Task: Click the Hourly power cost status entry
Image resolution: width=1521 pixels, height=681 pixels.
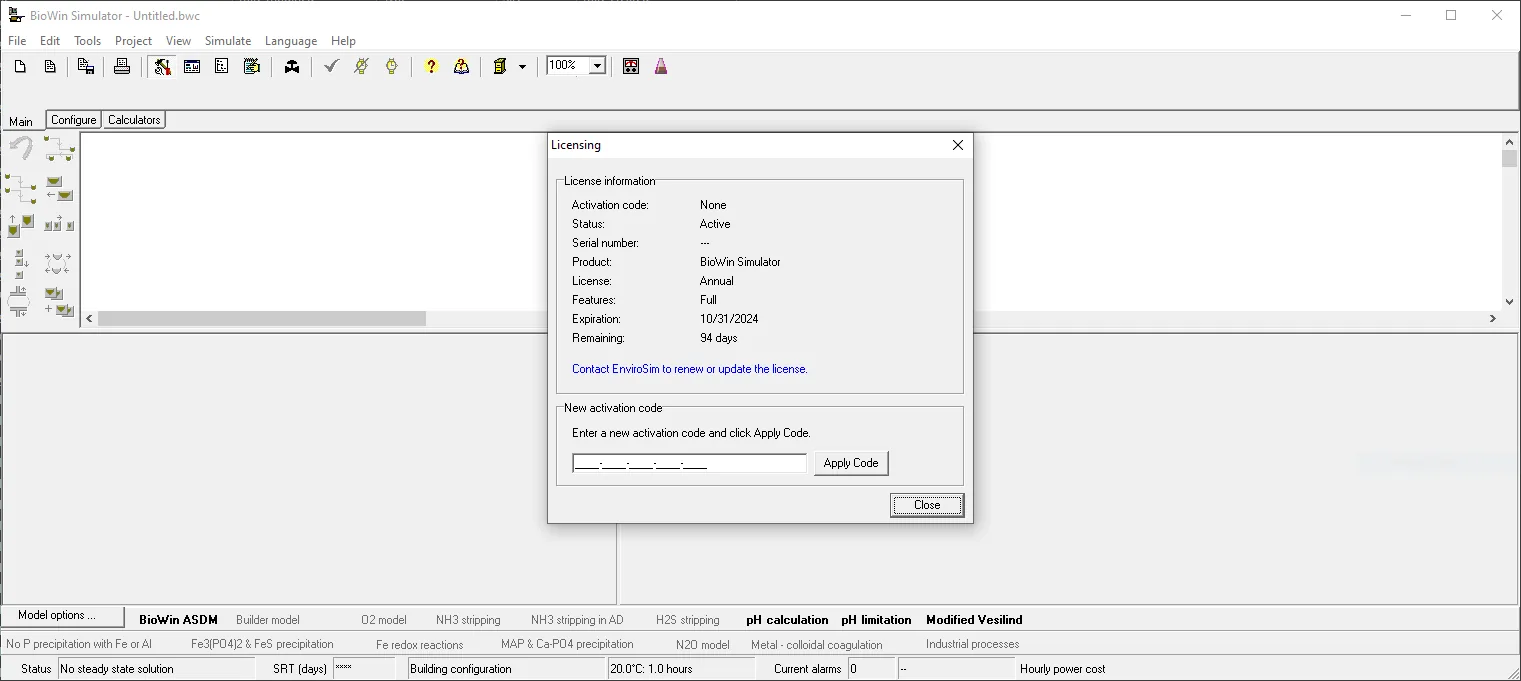Action: (x=1063, y=669)
